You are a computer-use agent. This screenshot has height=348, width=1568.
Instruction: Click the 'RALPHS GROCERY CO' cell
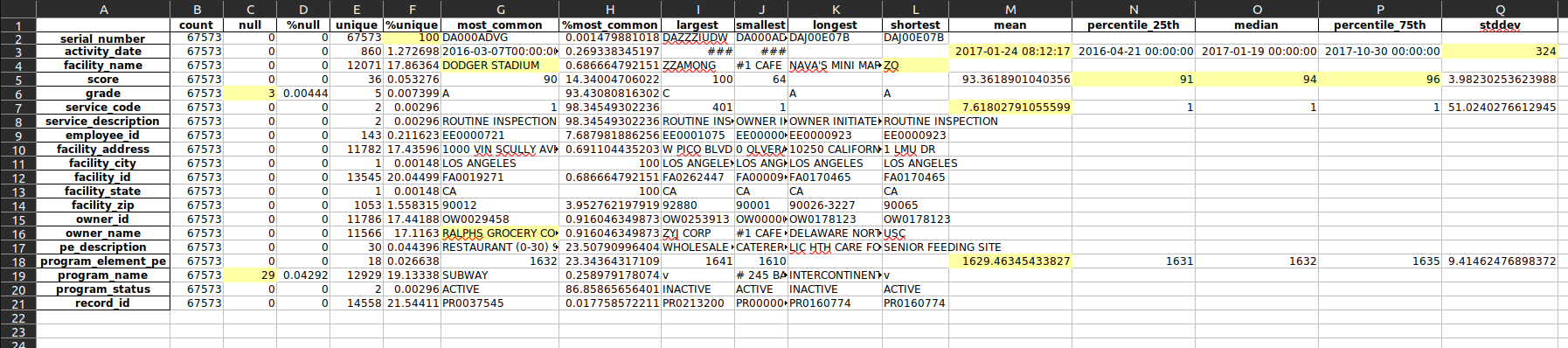(x=500, y=233)
